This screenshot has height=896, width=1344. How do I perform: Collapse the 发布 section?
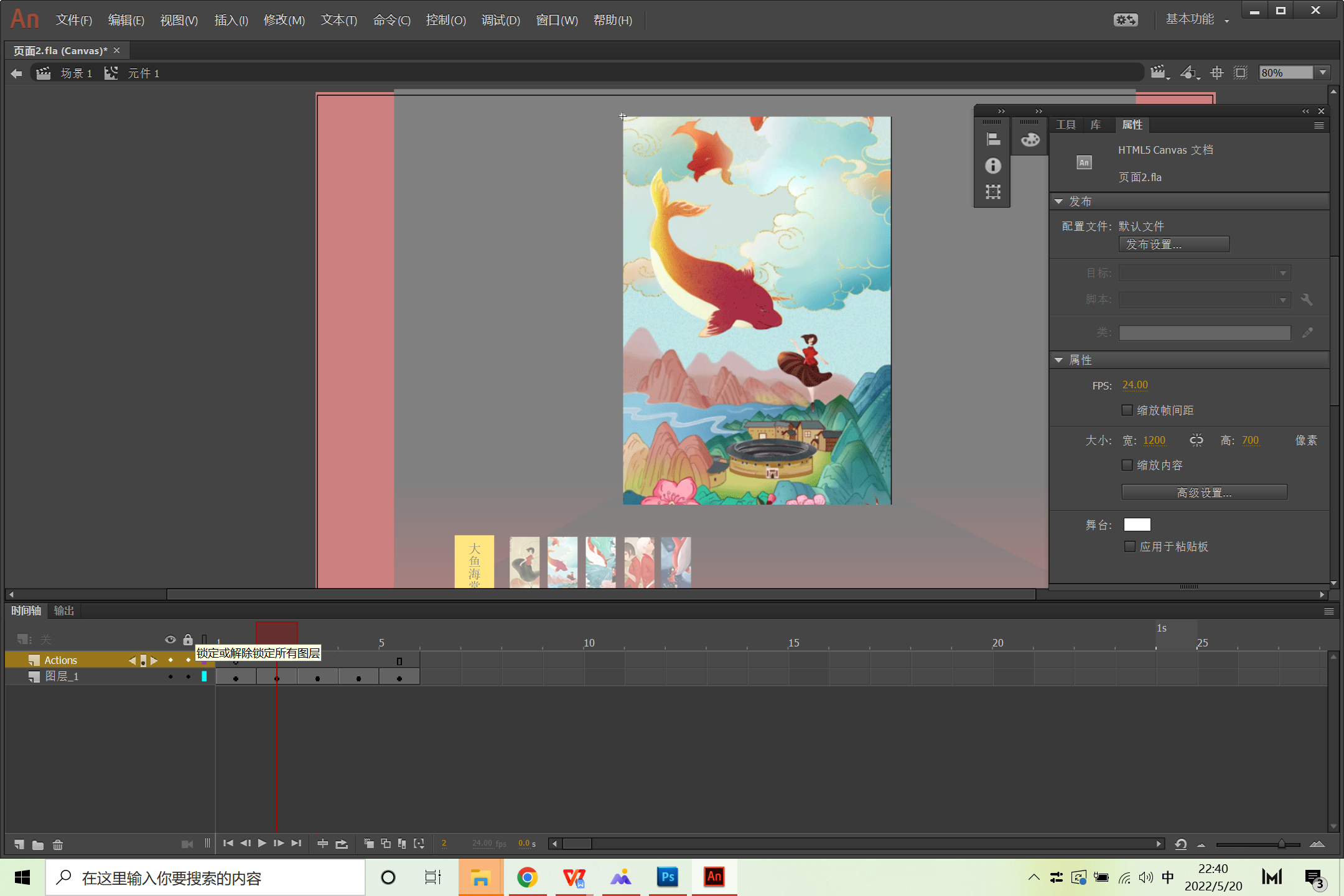coord(1058,202)
